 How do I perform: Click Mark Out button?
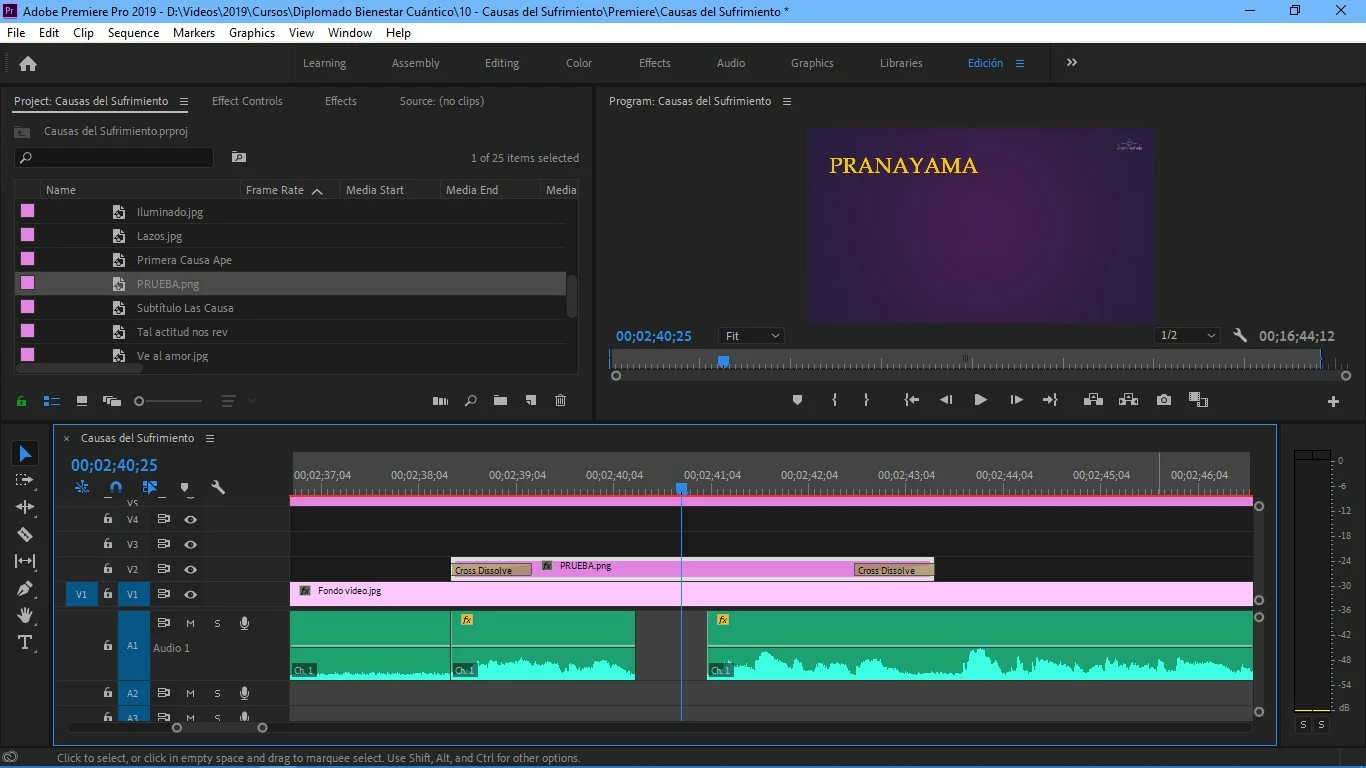[866, 400]
